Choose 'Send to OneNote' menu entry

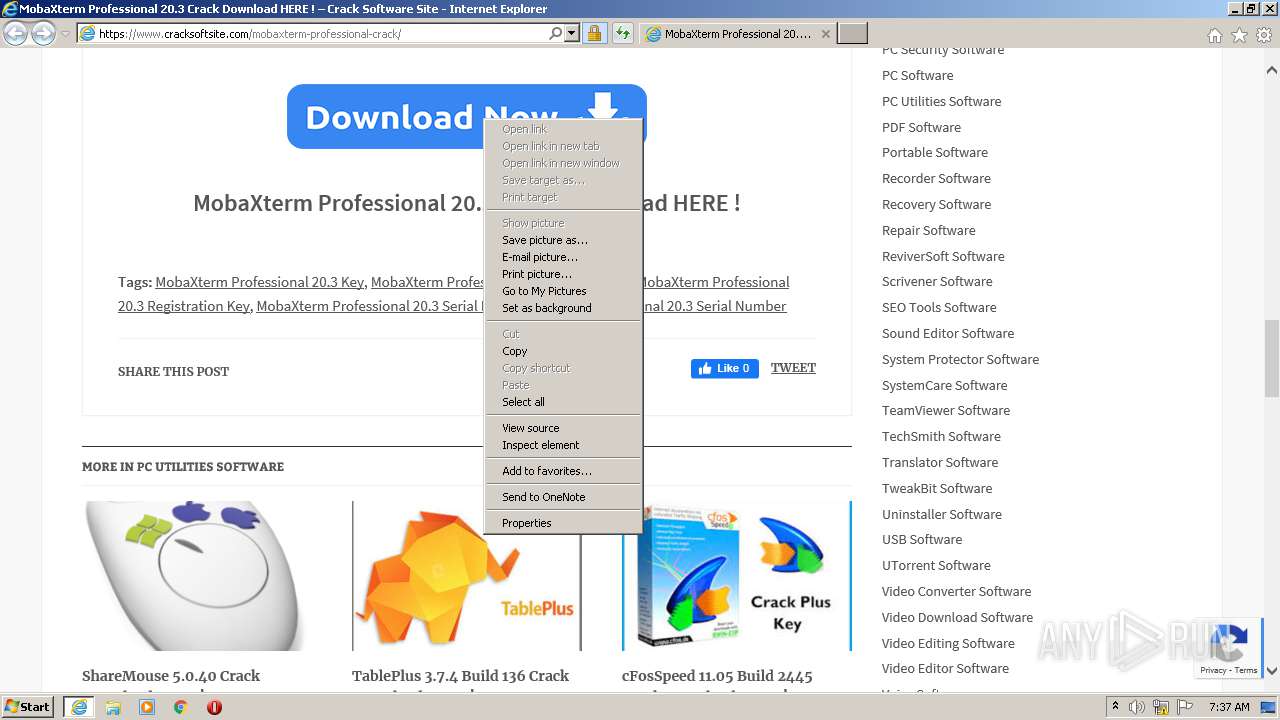(544, 497)
